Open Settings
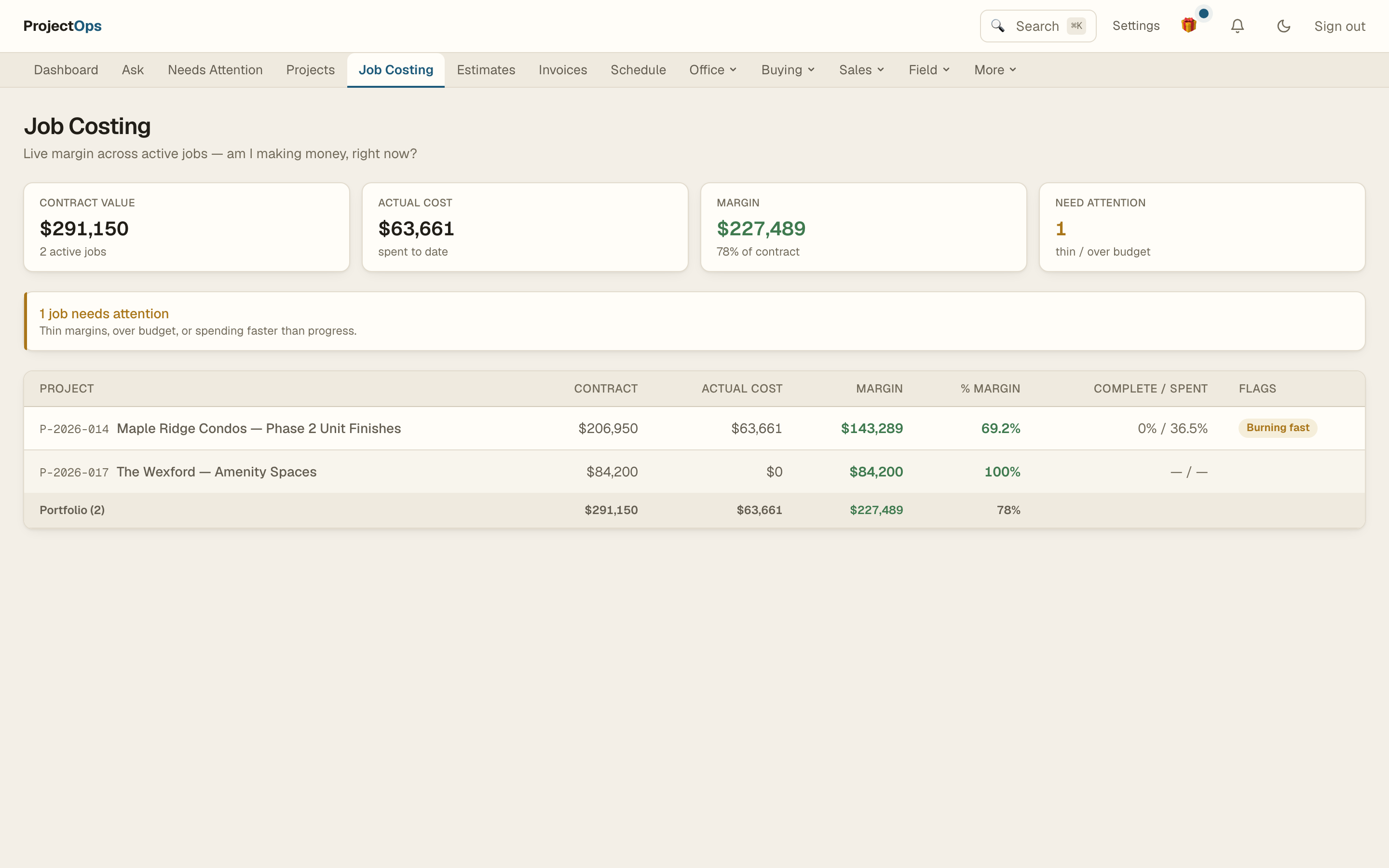Image resolution: width=1389 pixels, height=868 pixels. coord(1136,26)
